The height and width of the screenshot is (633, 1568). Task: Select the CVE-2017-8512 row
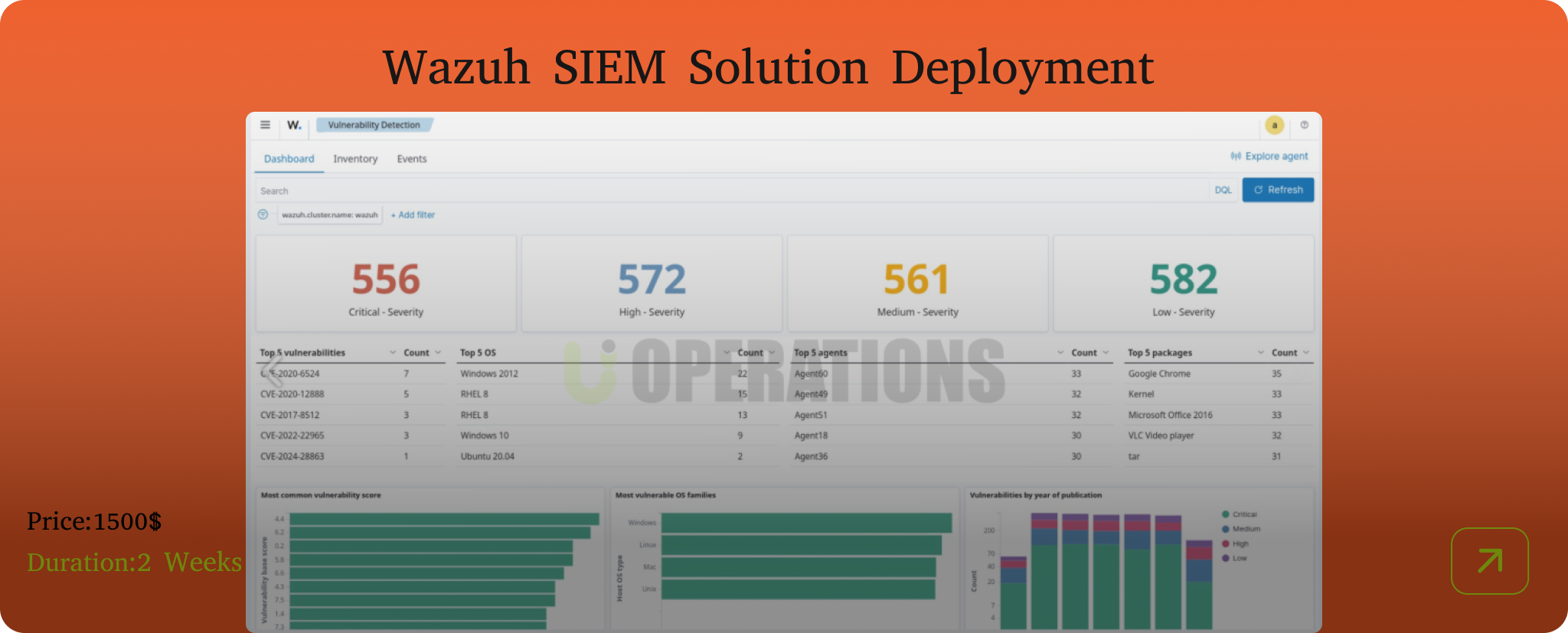[351, 415]
